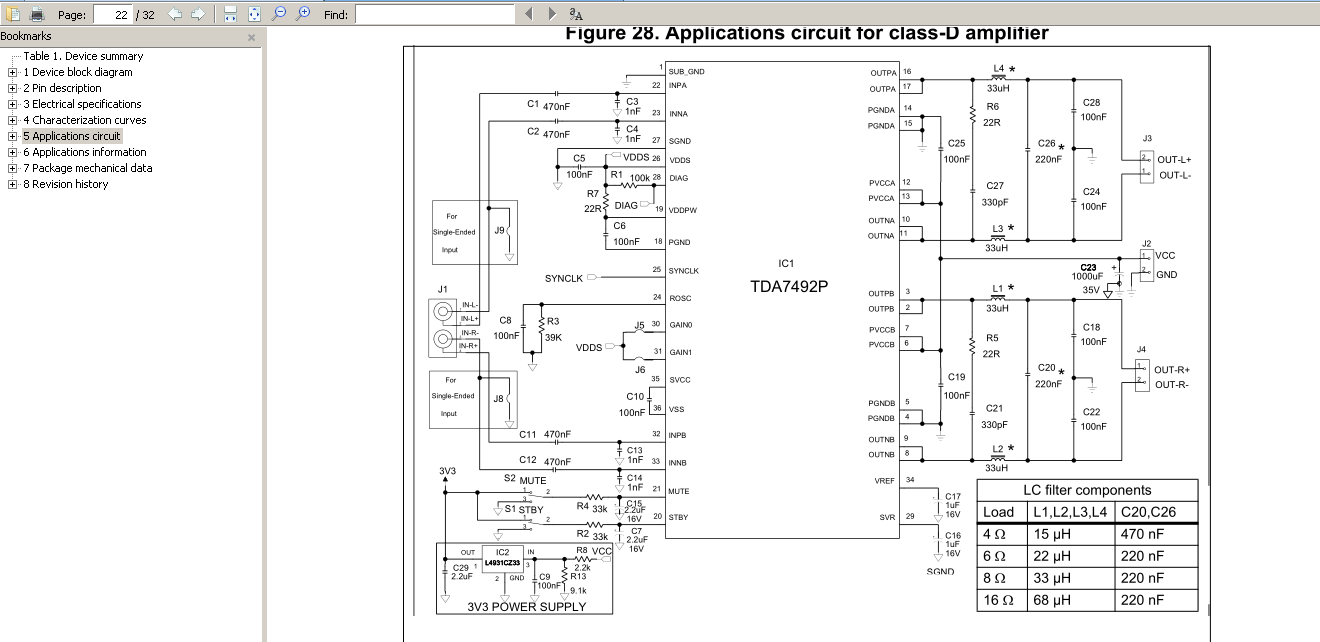
Task: Toggle match case search option
Action: click(x=576, y=14)
